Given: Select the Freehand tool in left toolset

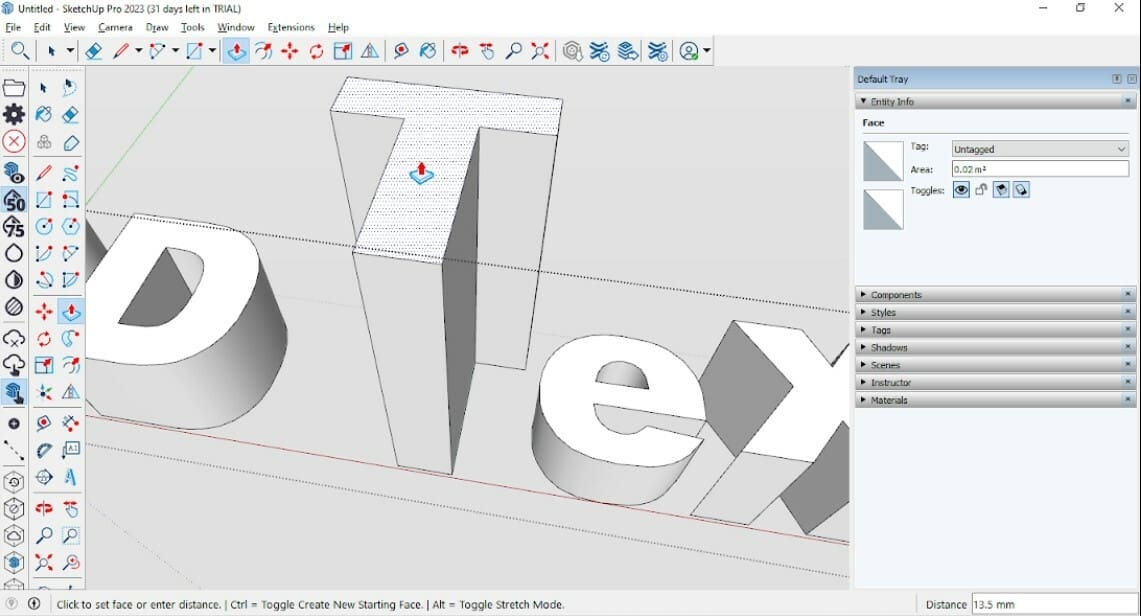Looking at the screenshot, I should 70,173.
